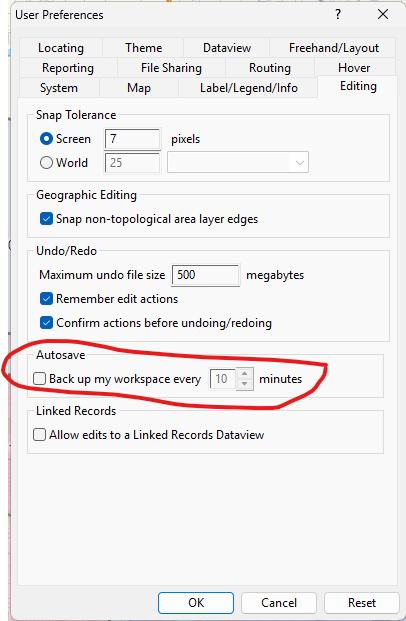The image size is (406, 621).
Task: Select the Screen snap tolerance radio button
Action: click(x=46, y=139)
